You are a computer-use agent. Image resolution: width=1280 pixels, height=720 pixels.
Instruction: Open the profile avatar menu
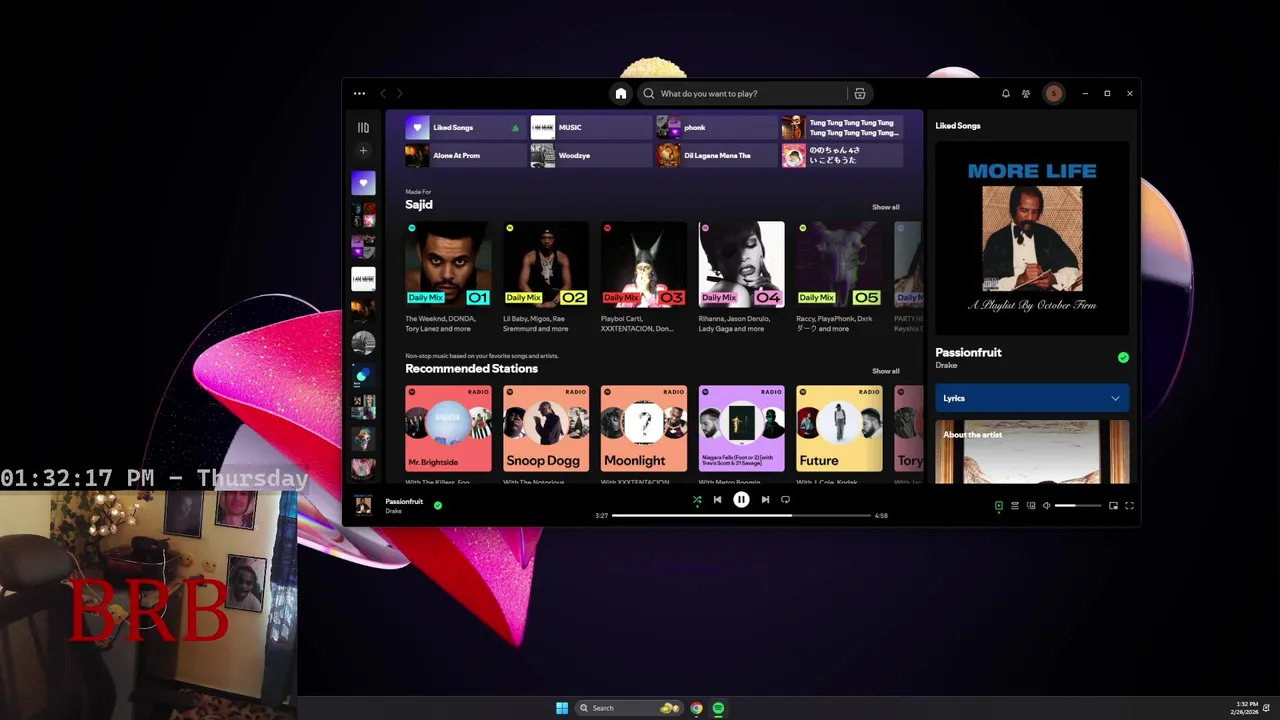1053,93
